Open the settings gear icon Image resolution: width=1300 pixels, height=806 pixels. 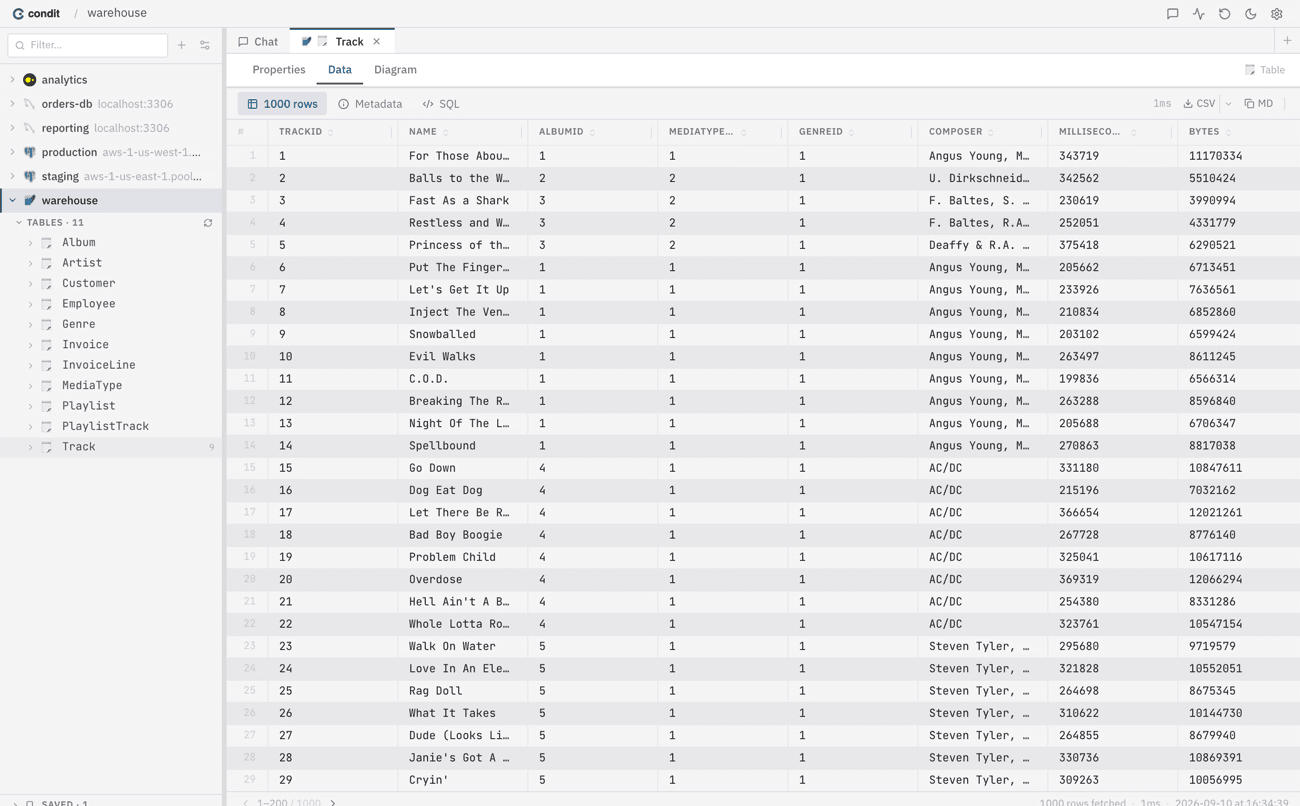pos(1277,14)
